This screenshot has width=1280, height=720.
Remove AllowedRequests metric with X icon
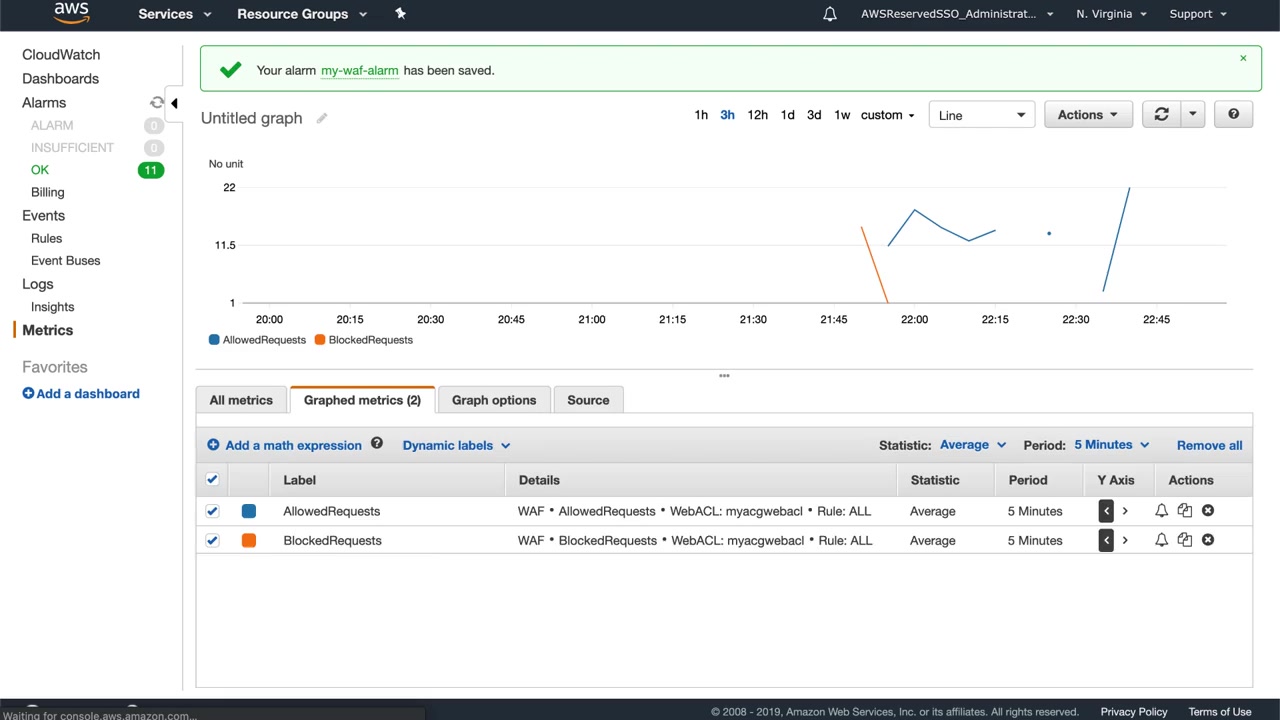click(x=1208, y=511)
